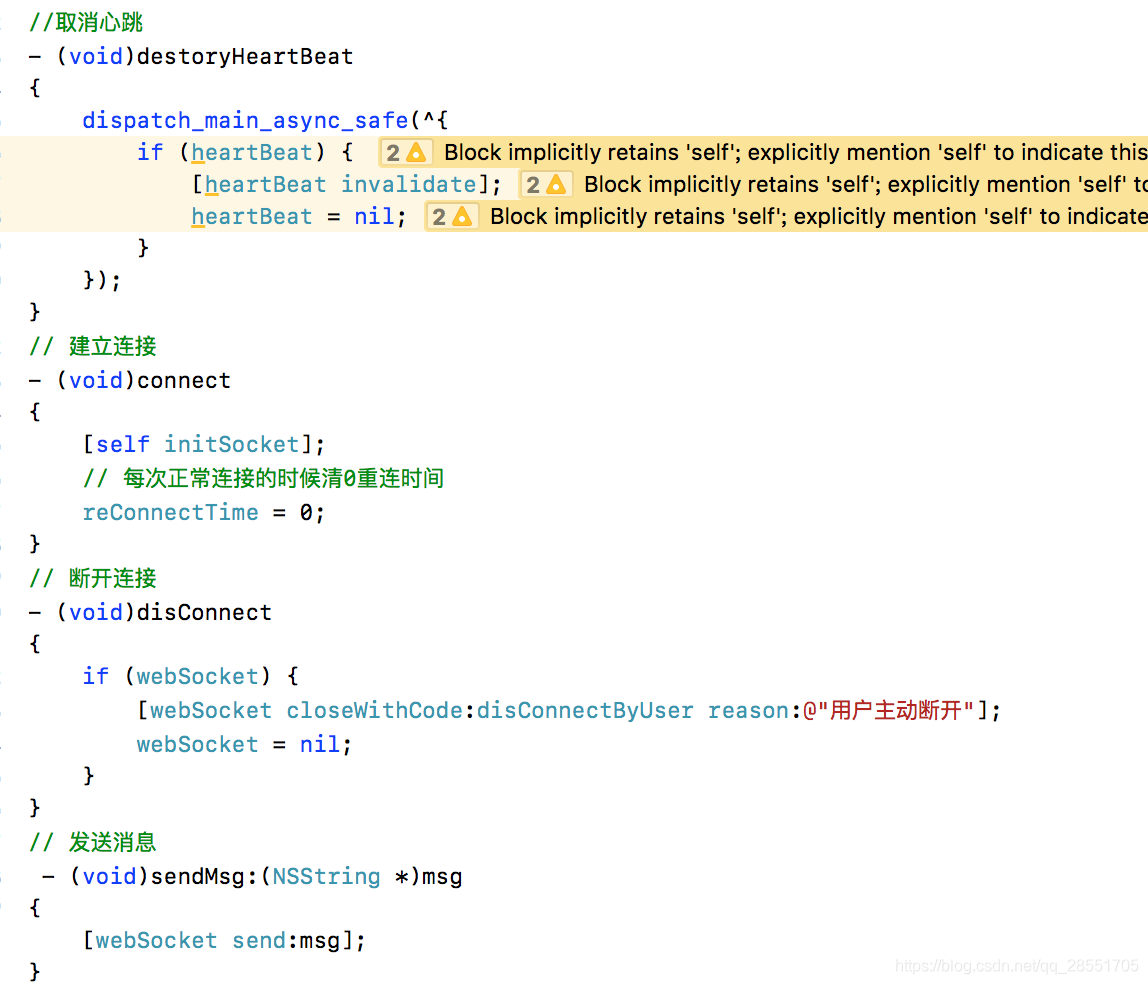Click the connect method name

tap(184, 381)
